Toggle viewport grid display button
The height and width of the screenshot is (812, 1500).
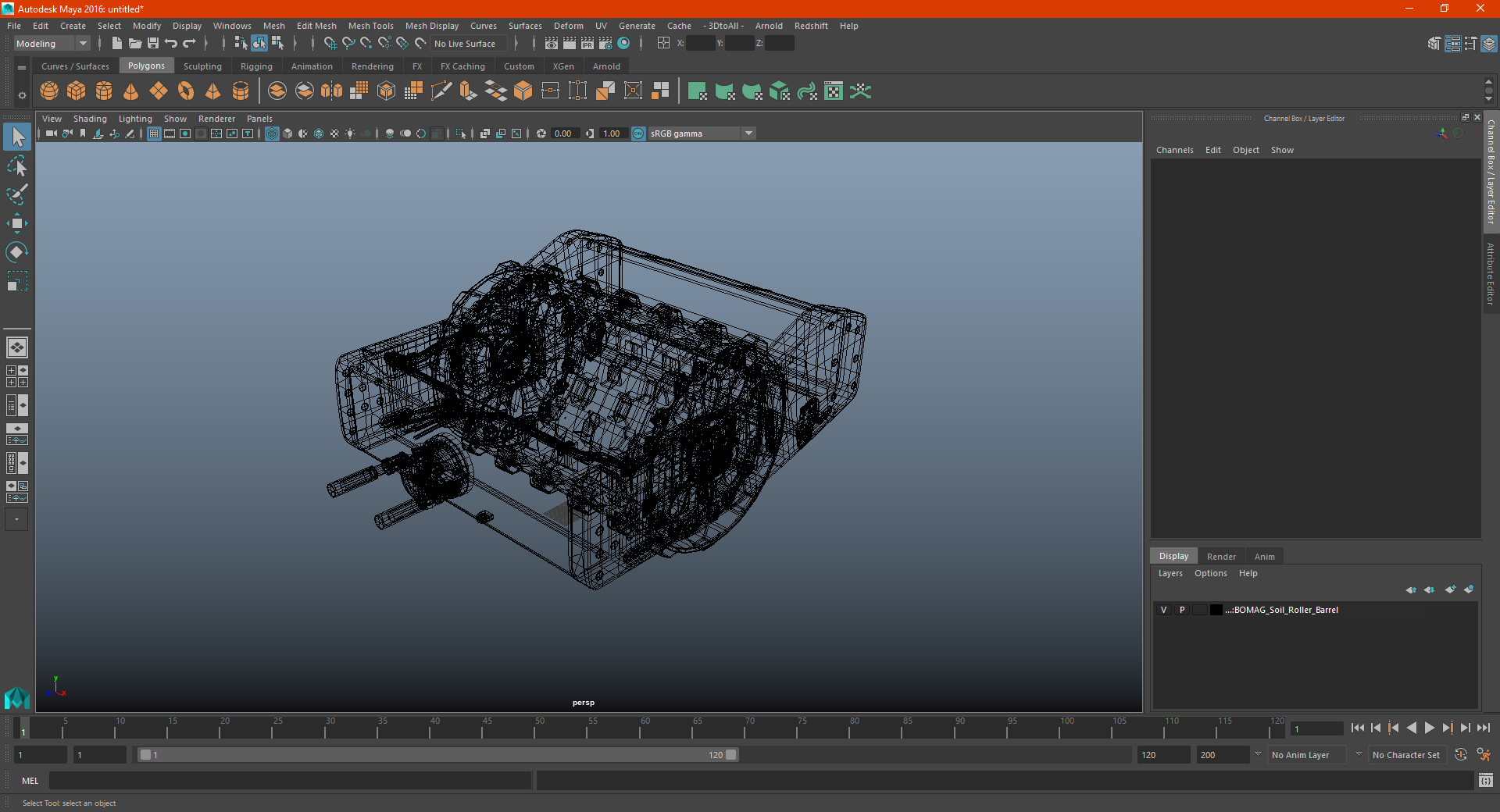tap(154, 134)
